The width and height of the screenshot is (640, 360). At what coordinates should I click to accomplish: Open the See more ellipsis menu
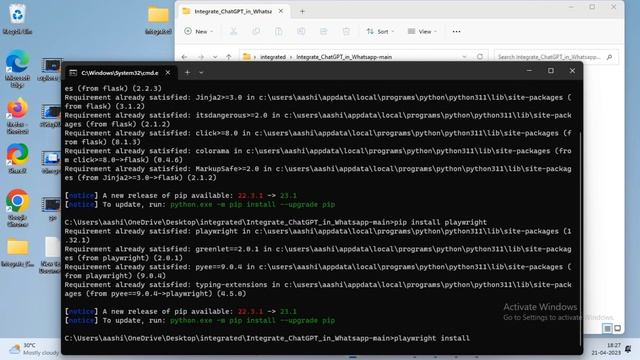coord(456,31)
